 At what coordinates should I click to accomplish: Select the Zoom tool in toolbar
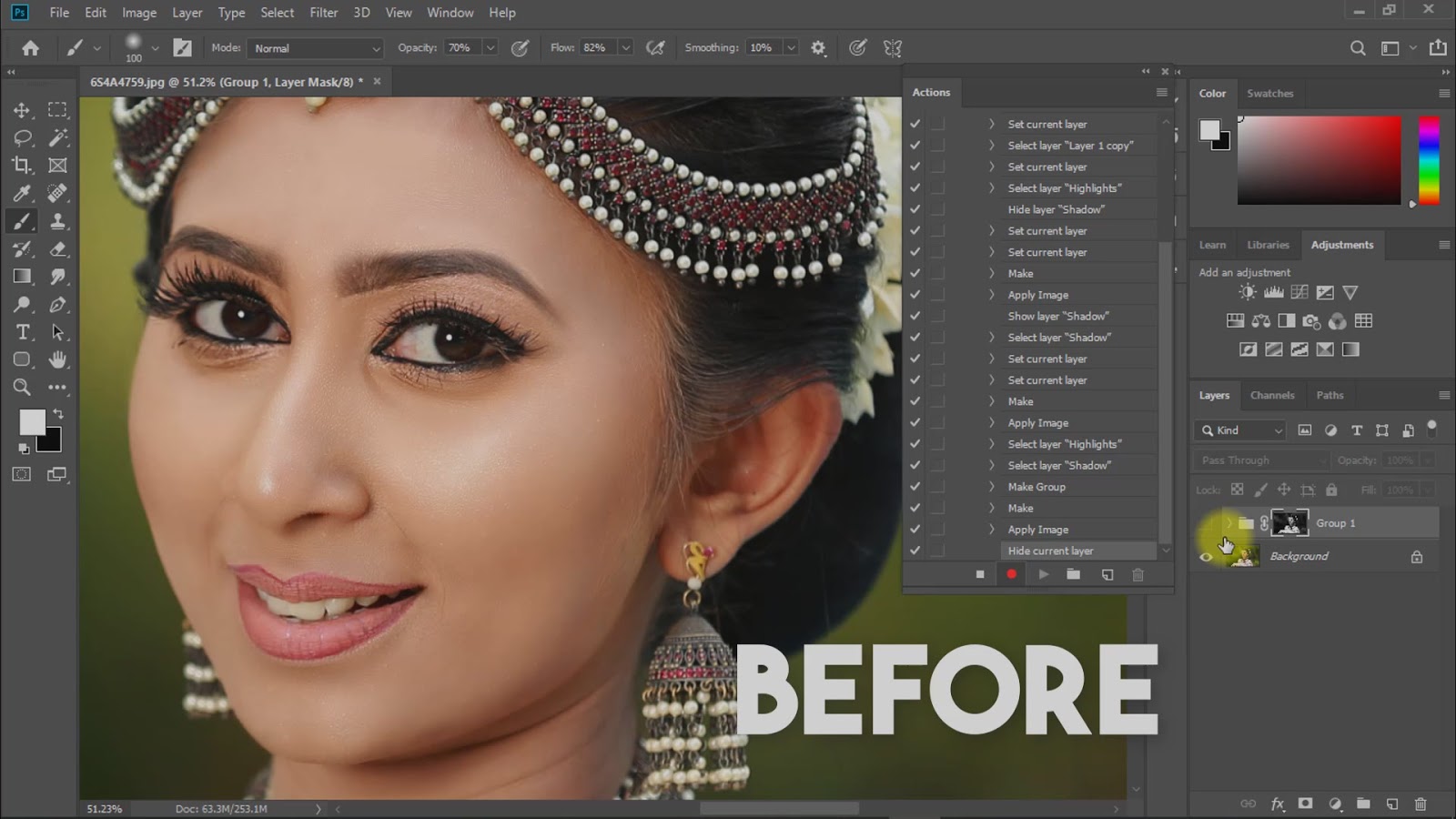tap(22, 388)
